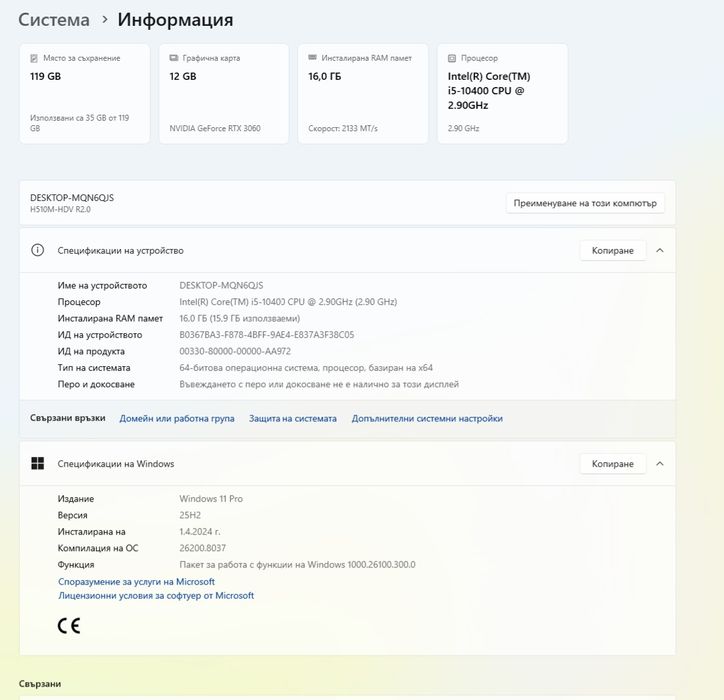Click the CE certification mark
The image size is (724, 700).
click(x=69, y=626)
